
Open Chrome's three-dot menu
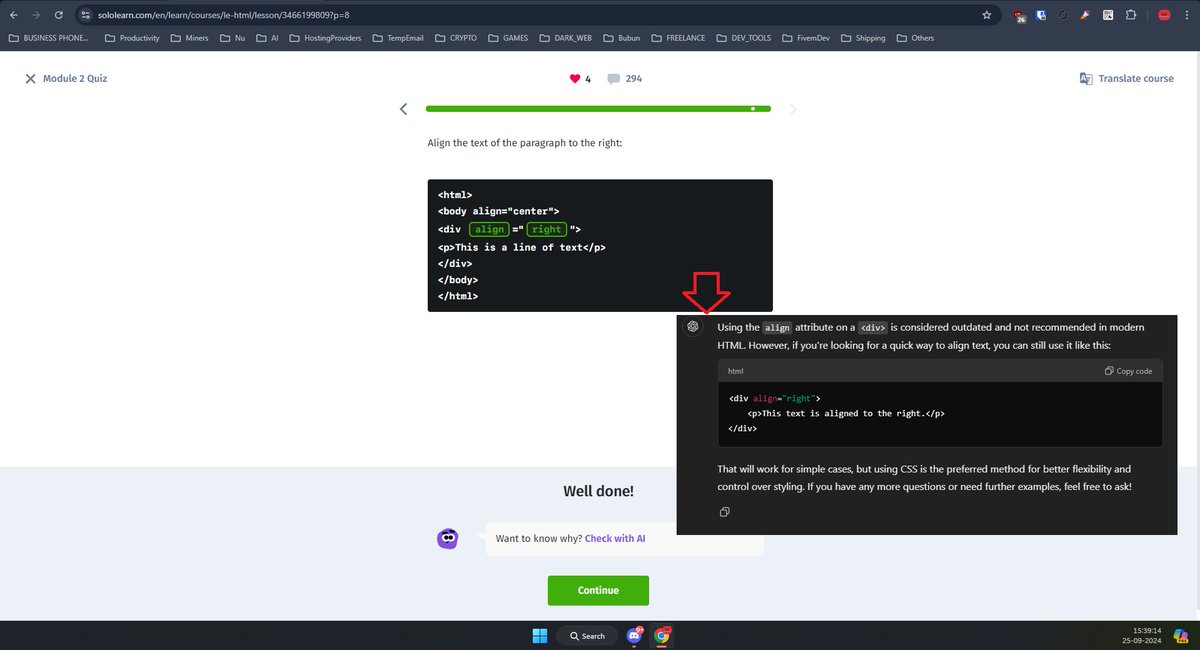[x=1187, y=15]
